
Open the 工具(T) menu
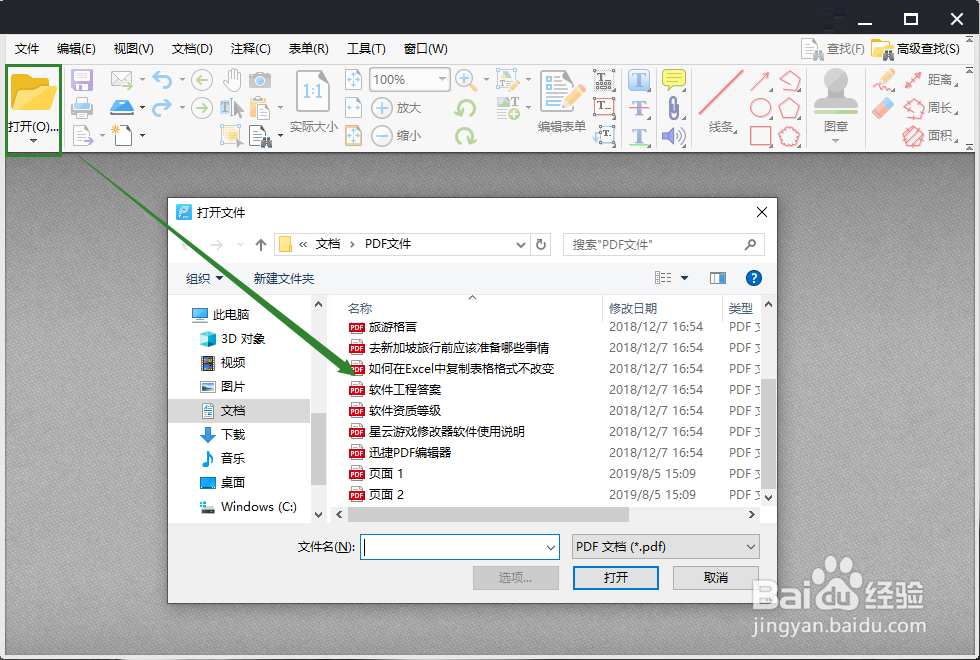pyautogui.click(x=366, y=48)
